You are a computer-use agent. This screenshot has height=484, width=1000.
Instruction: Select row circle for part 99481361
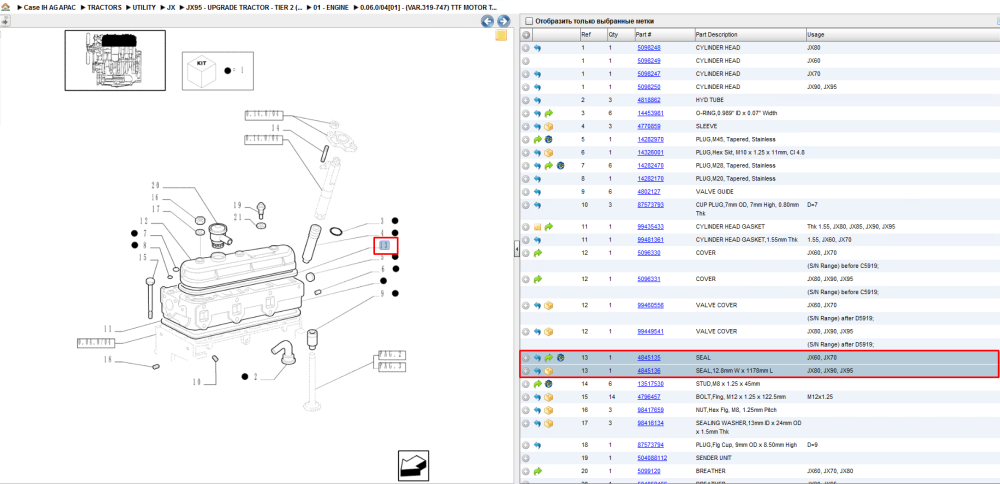pyautogui.click(x=526, y=240)
